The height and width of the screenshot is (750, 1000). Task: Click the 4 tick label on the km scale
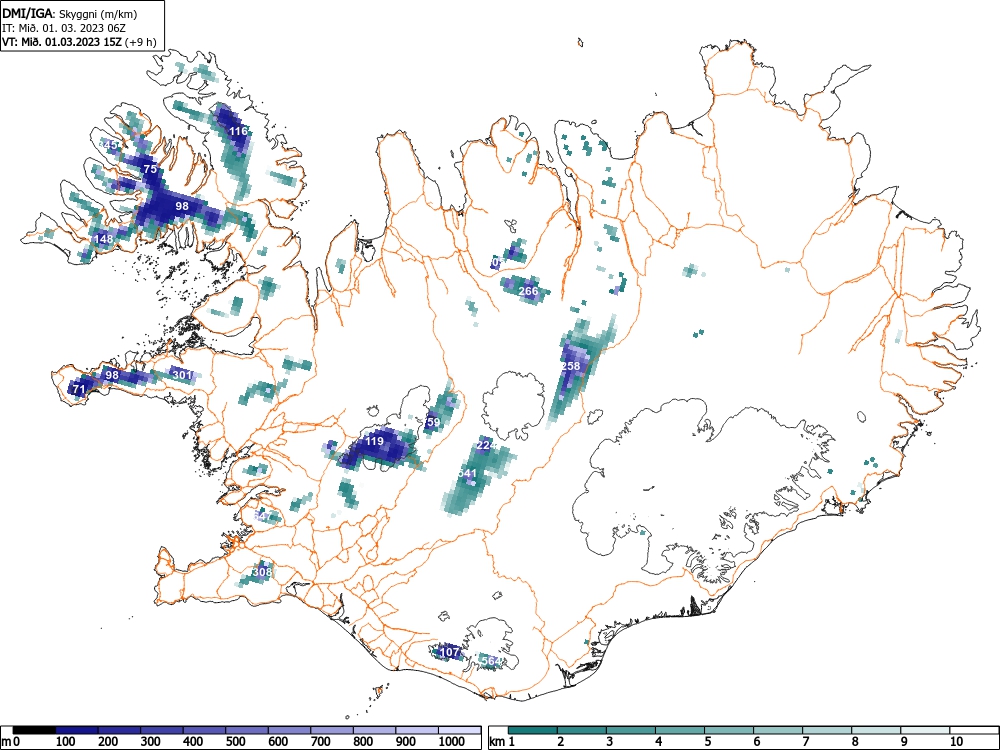[659, 742]
